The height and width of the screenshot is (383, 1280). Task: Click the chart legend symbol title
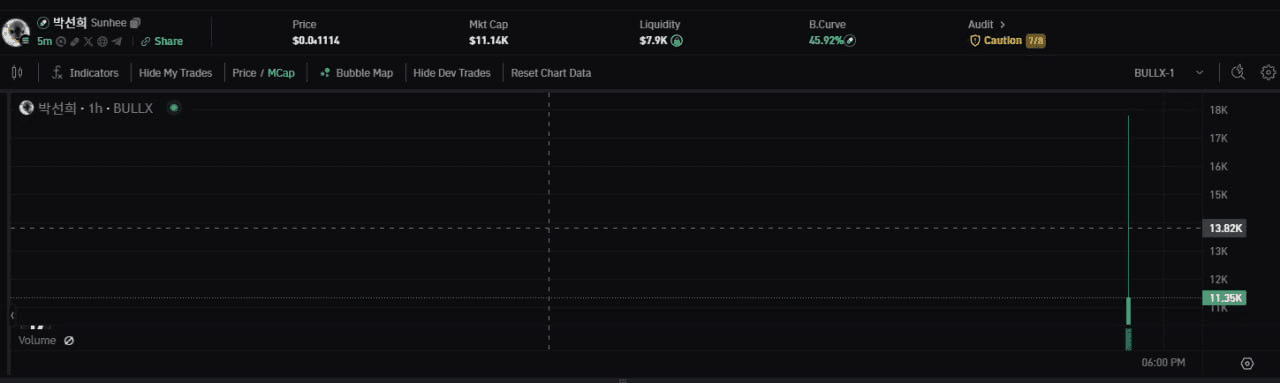coord(95,108)
